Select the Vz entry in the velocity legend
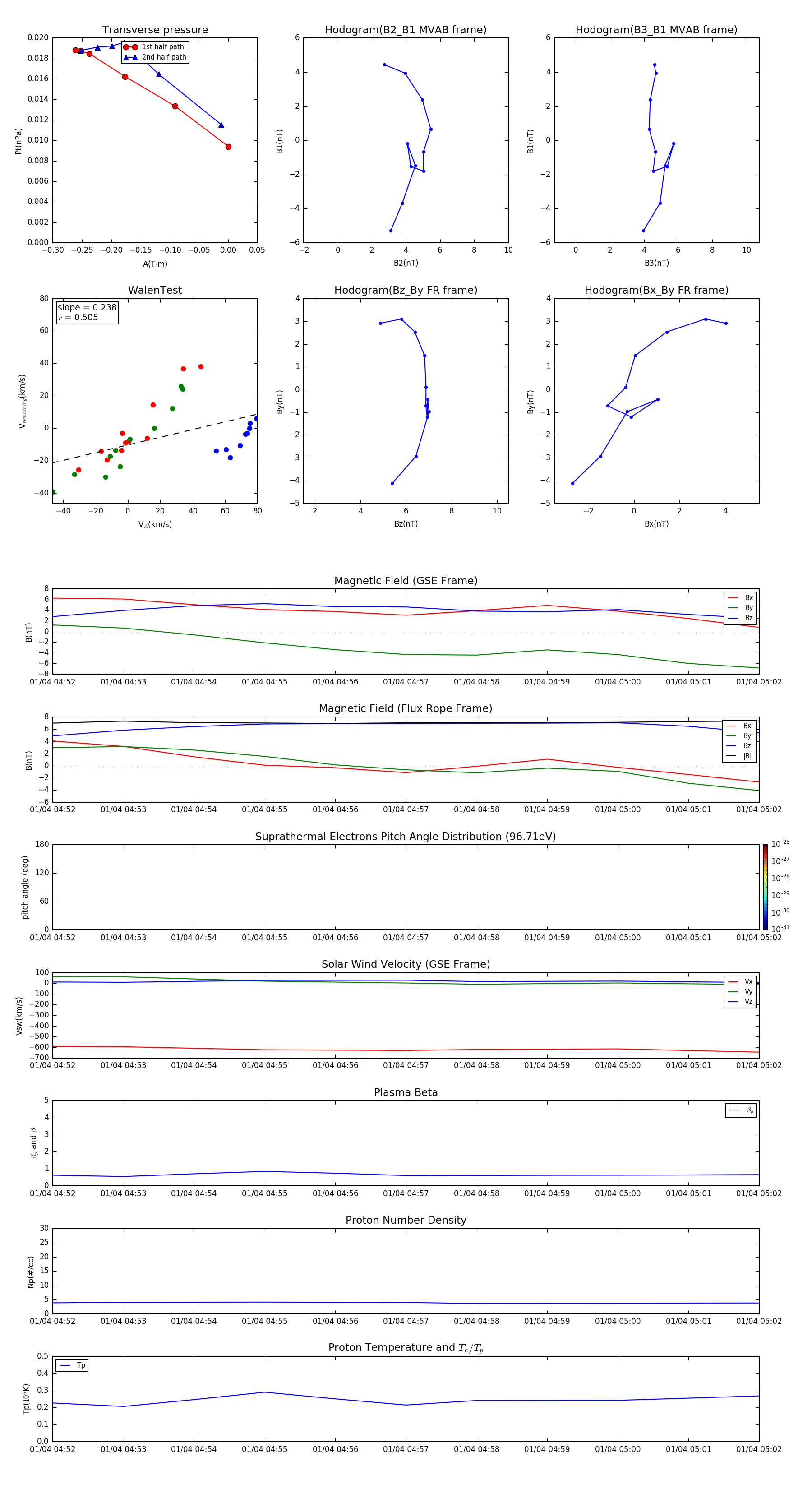The width and height of the screenshot is (812, 1489). [x=740, y=1002]
